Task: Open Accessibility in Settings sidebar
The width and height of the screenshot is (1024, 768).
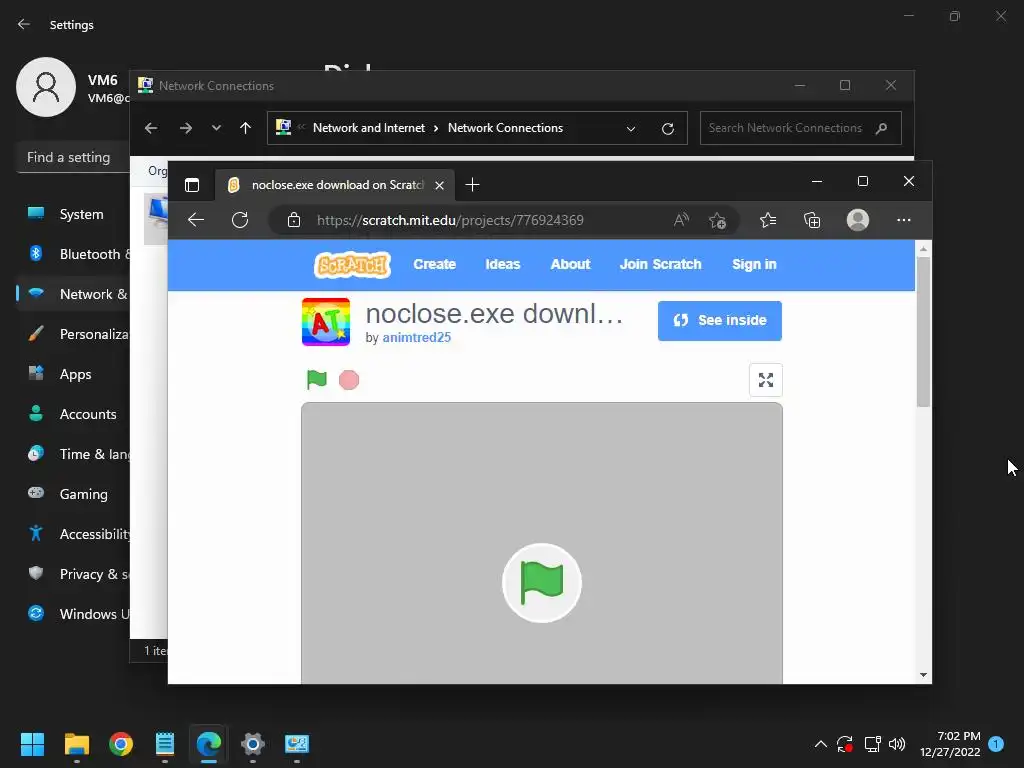Action: click(74, 534)
